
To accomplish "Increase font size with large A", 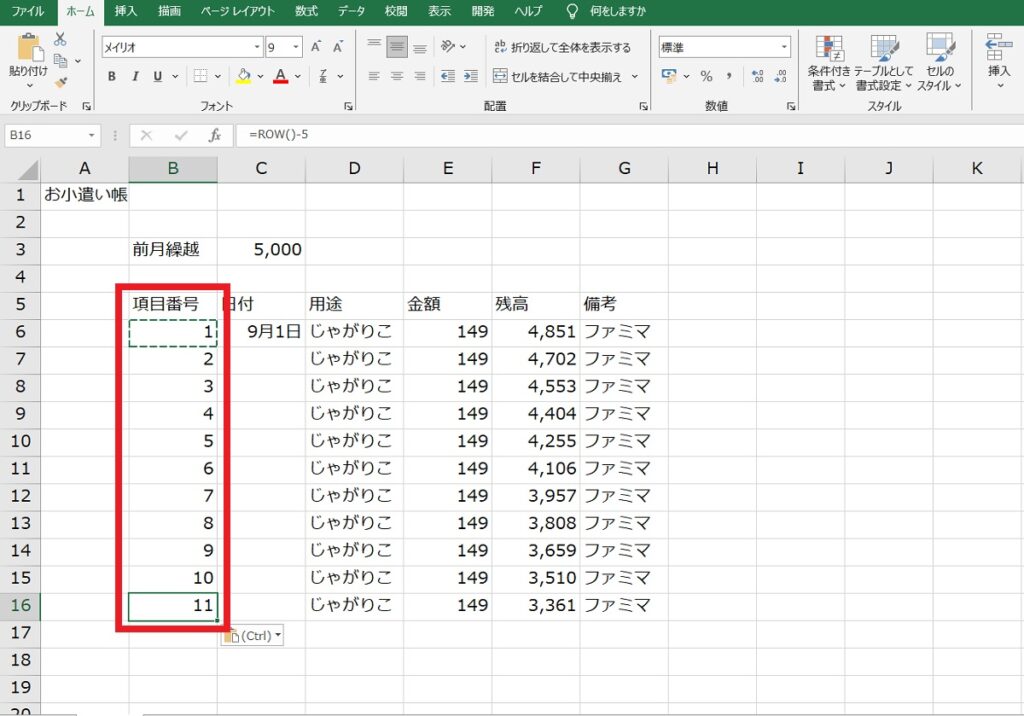I will pos(316,47).
